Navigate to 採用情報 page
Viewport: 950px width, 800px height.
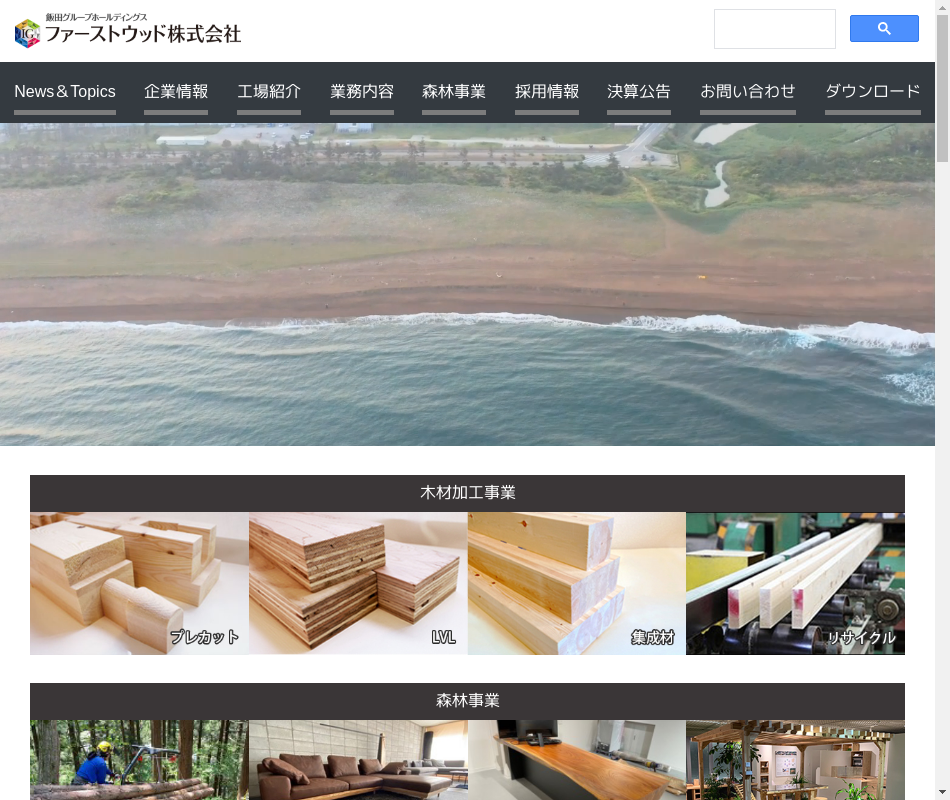[x=547, y=91]
